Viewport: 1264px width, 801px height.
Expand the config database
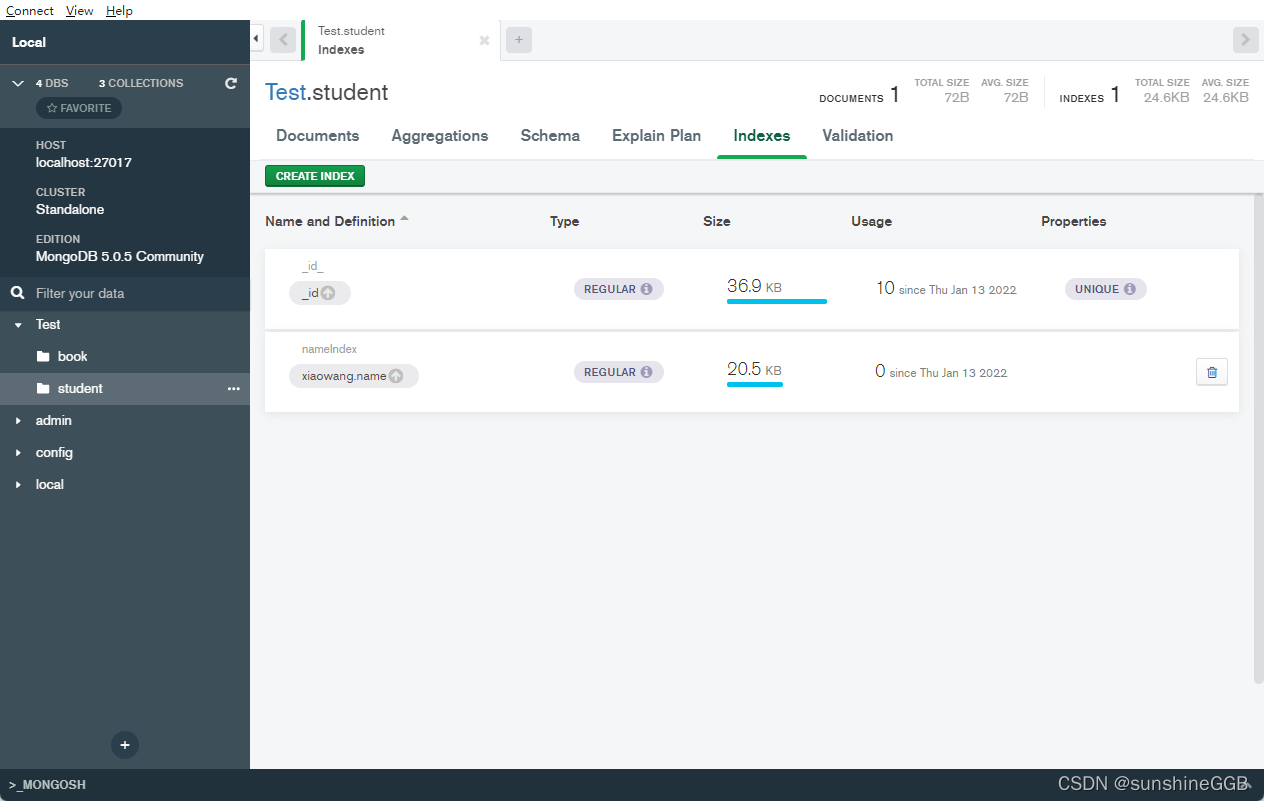(x=18, y=453)
